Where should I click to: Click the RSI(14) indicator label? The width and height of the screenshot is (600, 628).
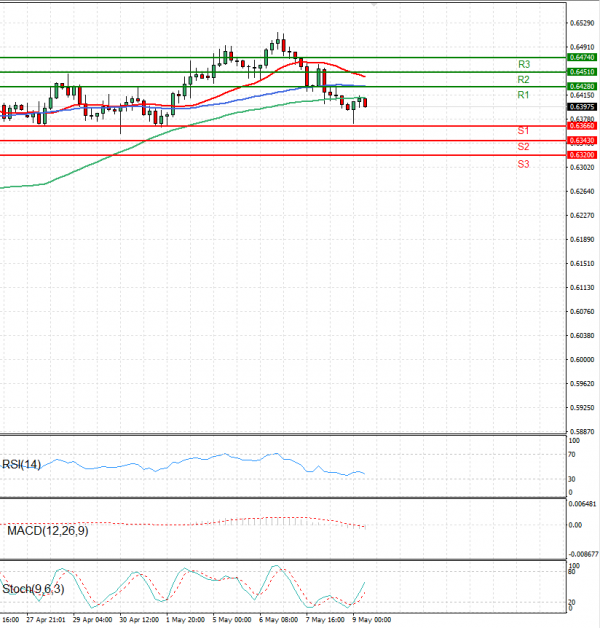click(24, 463)
